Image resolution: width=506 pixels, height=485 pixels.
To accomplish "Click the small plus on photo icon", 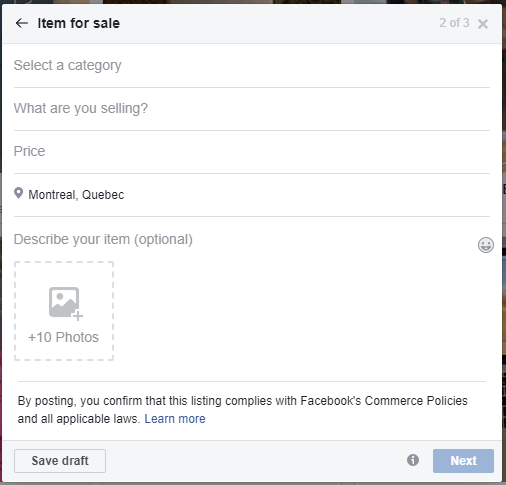I will (78, 316).
